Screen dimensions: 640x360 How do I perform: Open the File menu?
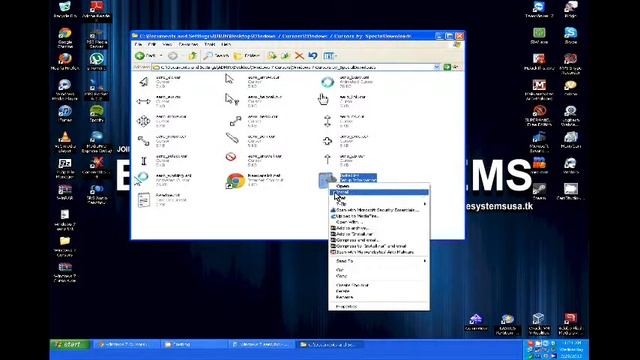[138, 44]
